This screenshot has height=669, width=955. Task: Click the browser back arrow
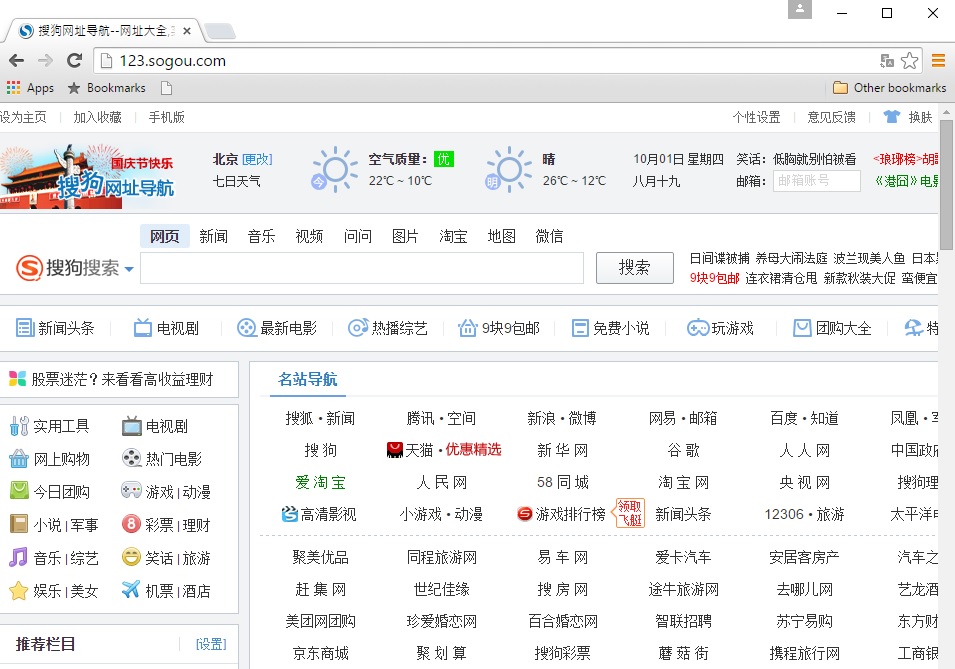tap(16, 60)
